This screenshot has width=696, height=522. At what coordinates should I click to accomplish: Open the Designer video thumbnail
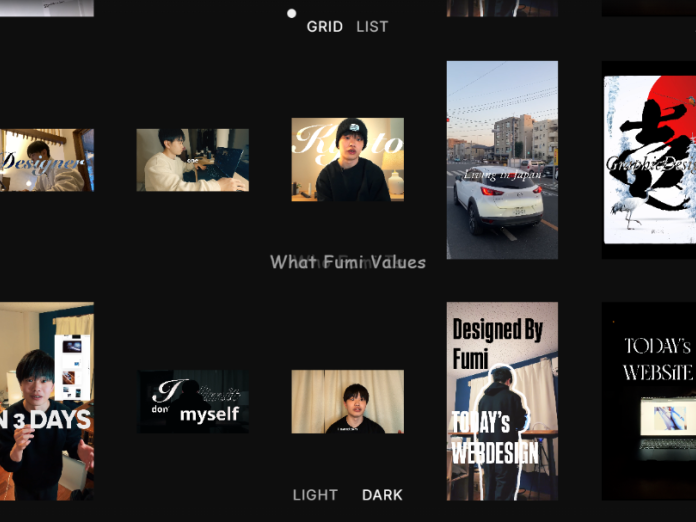[x=47, y=160]
